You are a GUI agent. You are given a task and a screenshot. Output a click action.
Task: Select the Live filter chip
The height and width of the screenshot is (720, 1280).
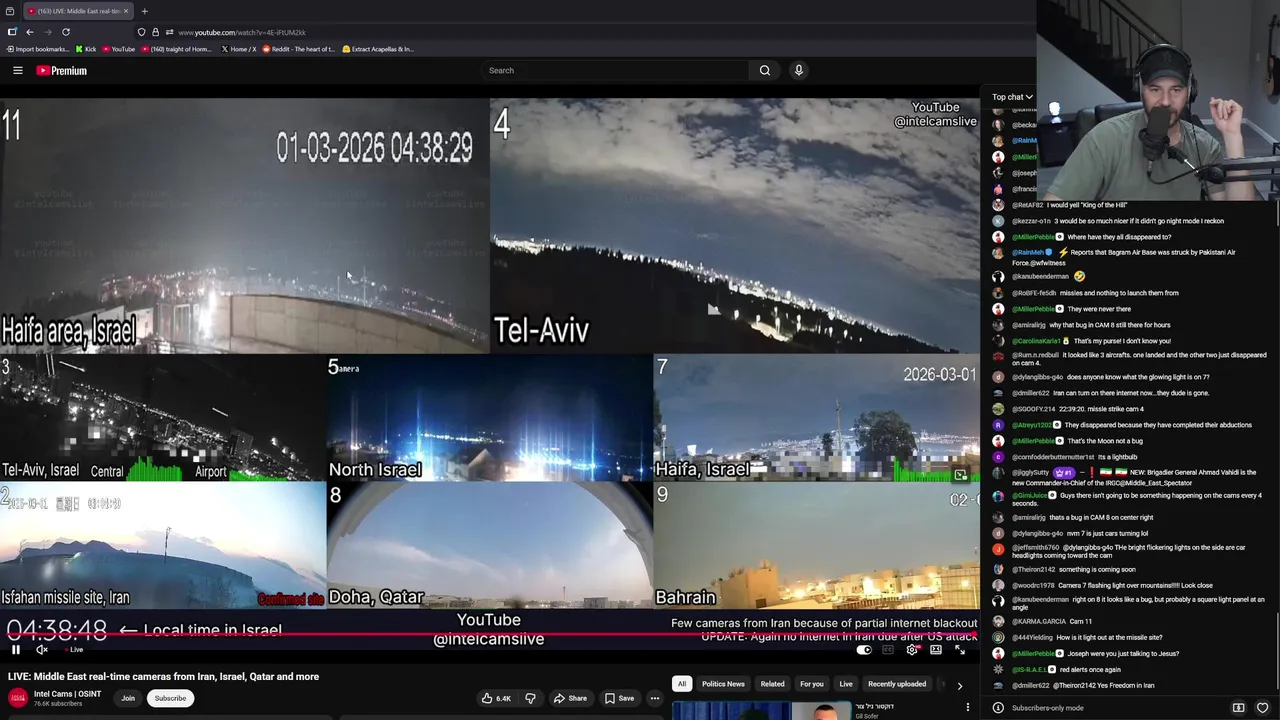(846, 684)
